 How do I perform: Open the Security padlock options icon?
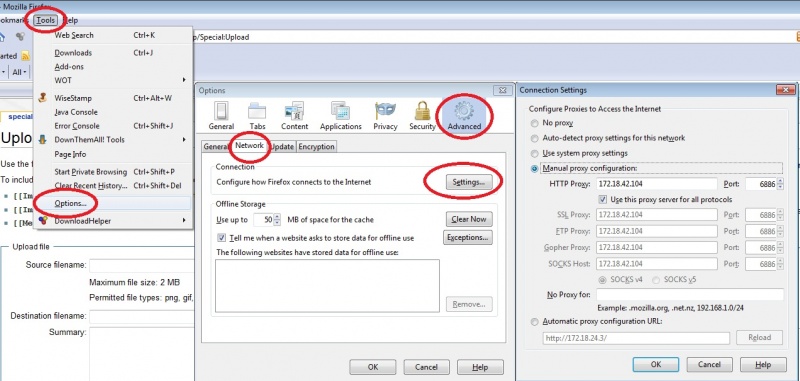click(x=422, y=116)
